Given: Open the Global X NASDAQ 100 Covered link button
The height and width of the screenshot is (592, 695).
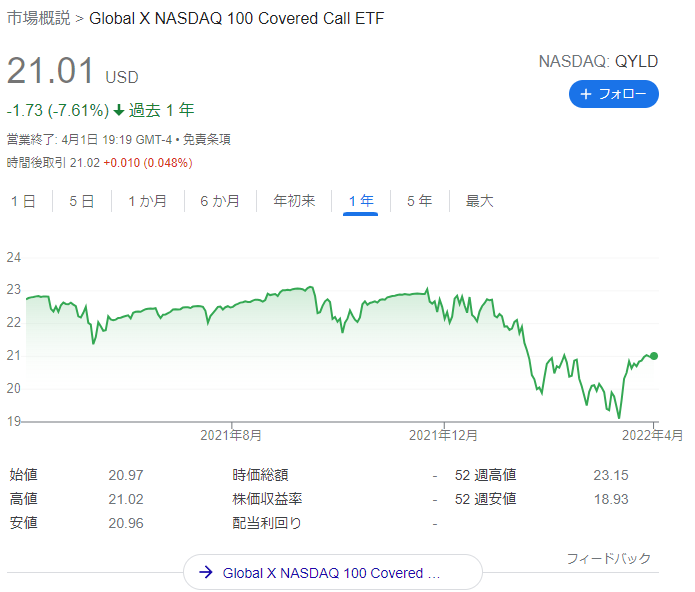Looking at the screenshot, I should coord(332,572).
